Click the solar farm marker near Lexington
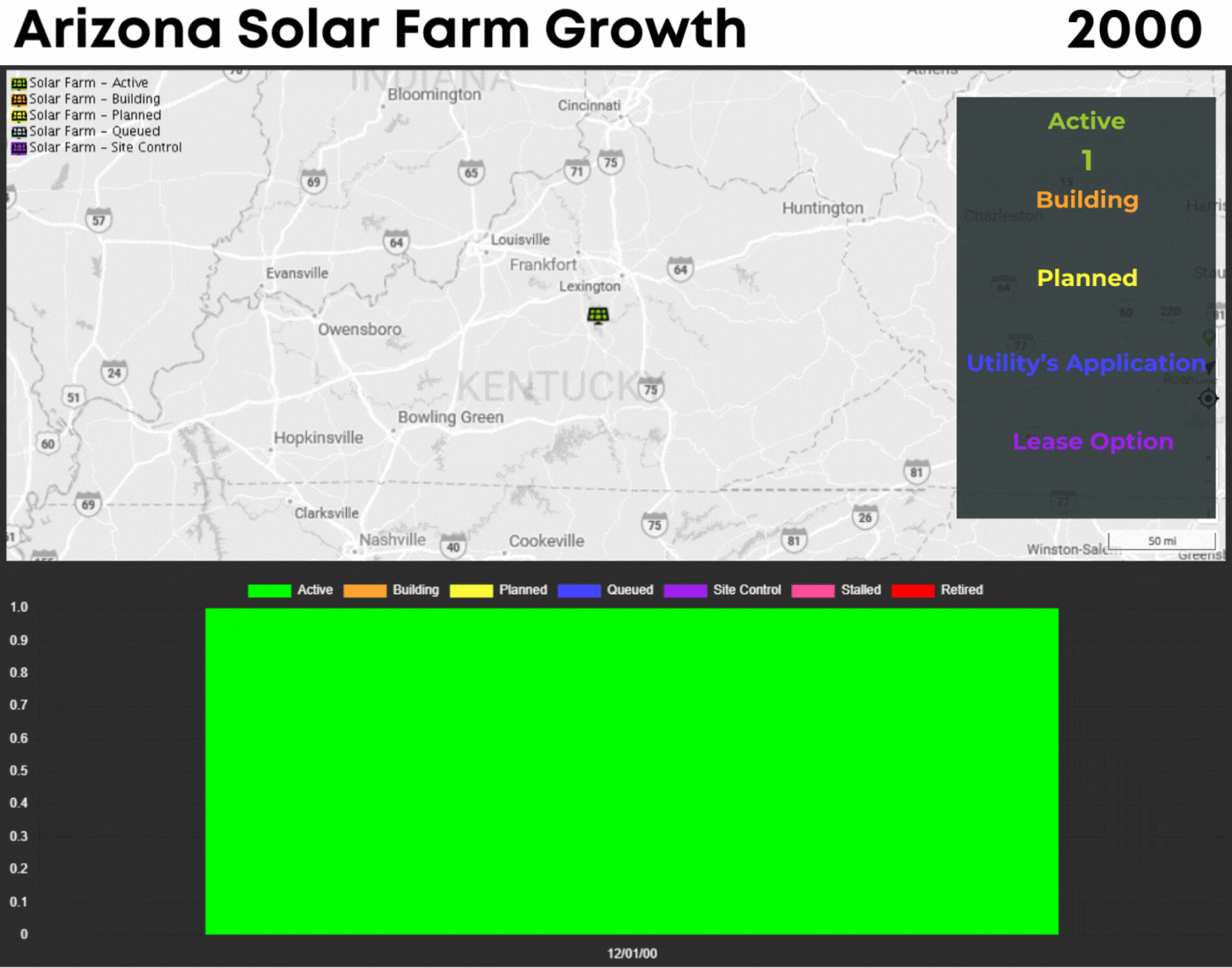The width and height of the screenshot is (1232, 968). (598, 315)
